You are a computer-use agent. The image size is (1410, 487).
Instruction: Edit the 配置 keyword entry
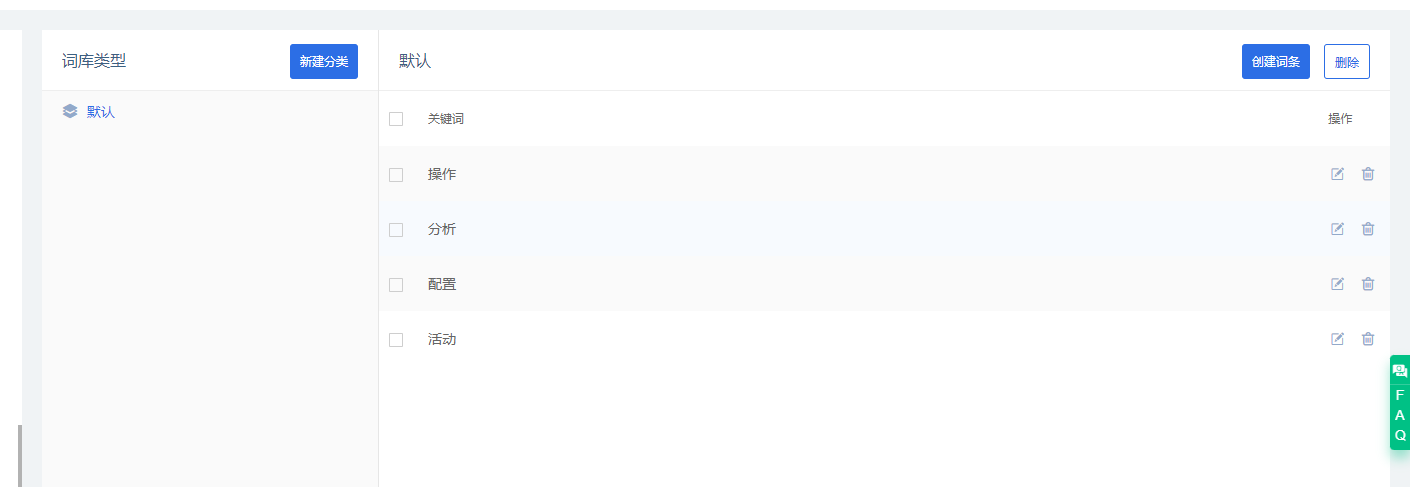click(x=1337, y=284)
